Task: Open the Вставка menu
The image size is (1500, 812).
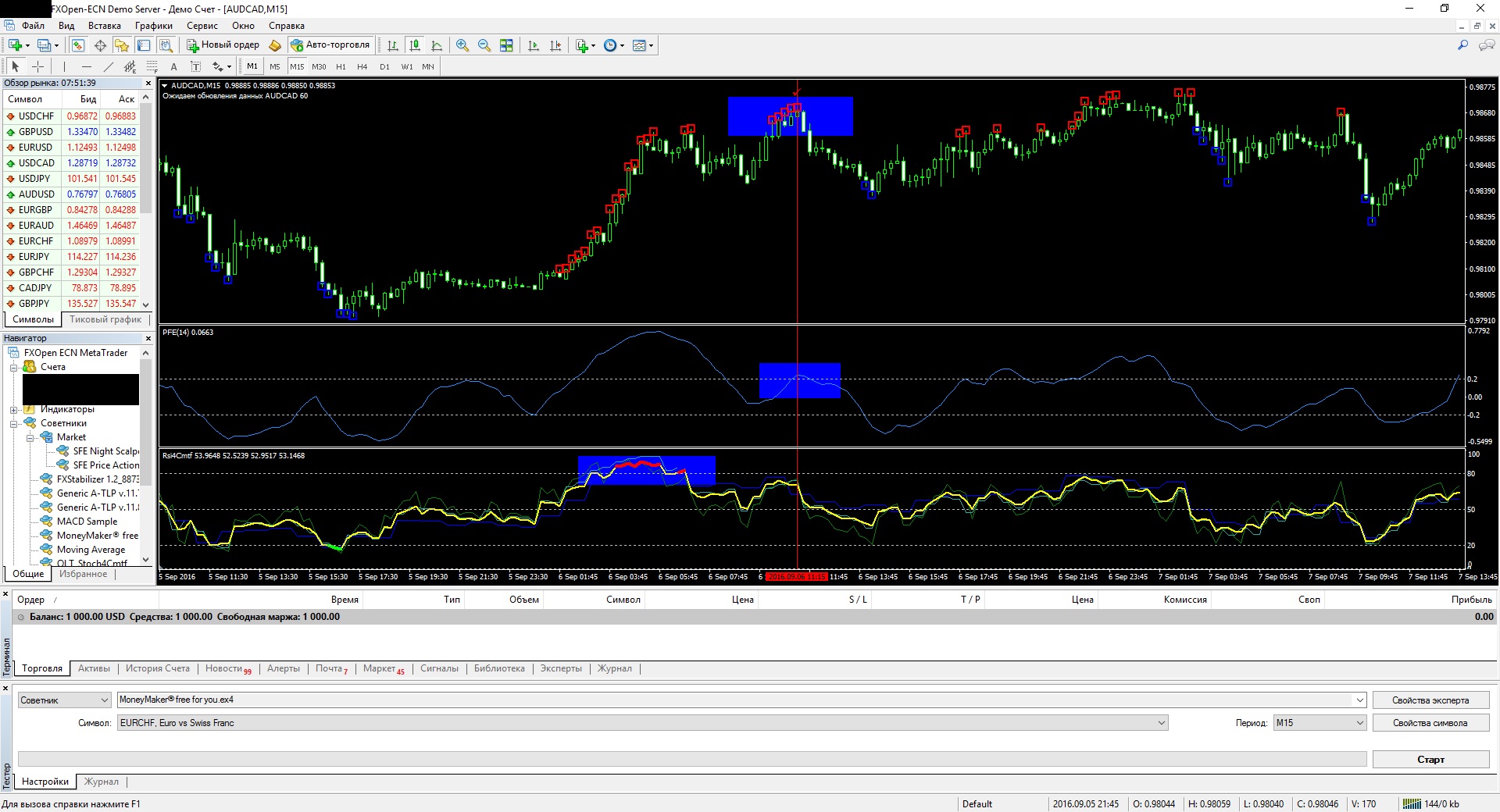Action: [x=105, y=26]
